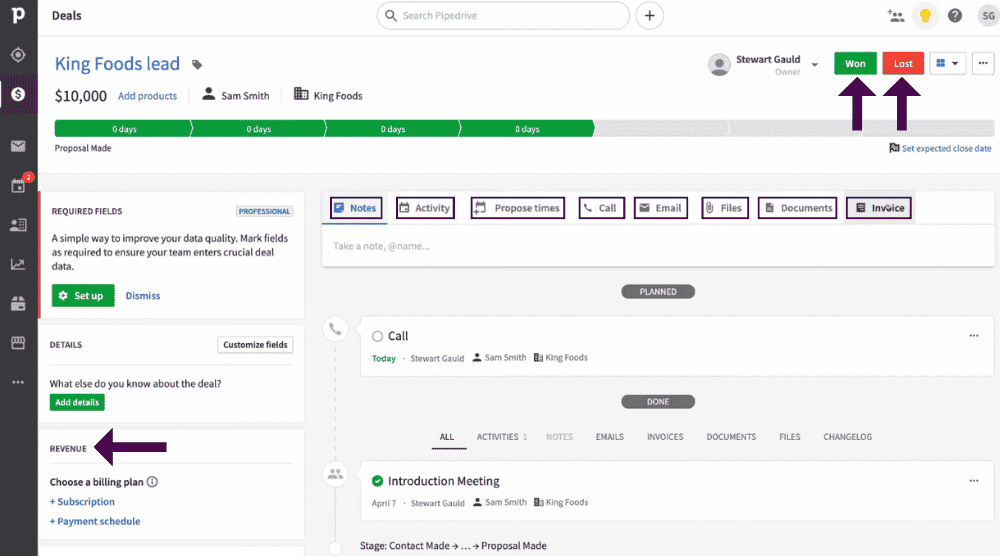This screenshot has width=1000, height=556.
Task: Click the label tag icon beside deal title
Action: 197,64
